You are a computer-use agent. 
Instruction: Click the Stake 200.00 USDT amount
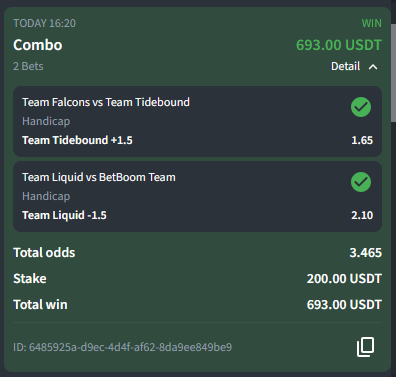click(344, 279)
